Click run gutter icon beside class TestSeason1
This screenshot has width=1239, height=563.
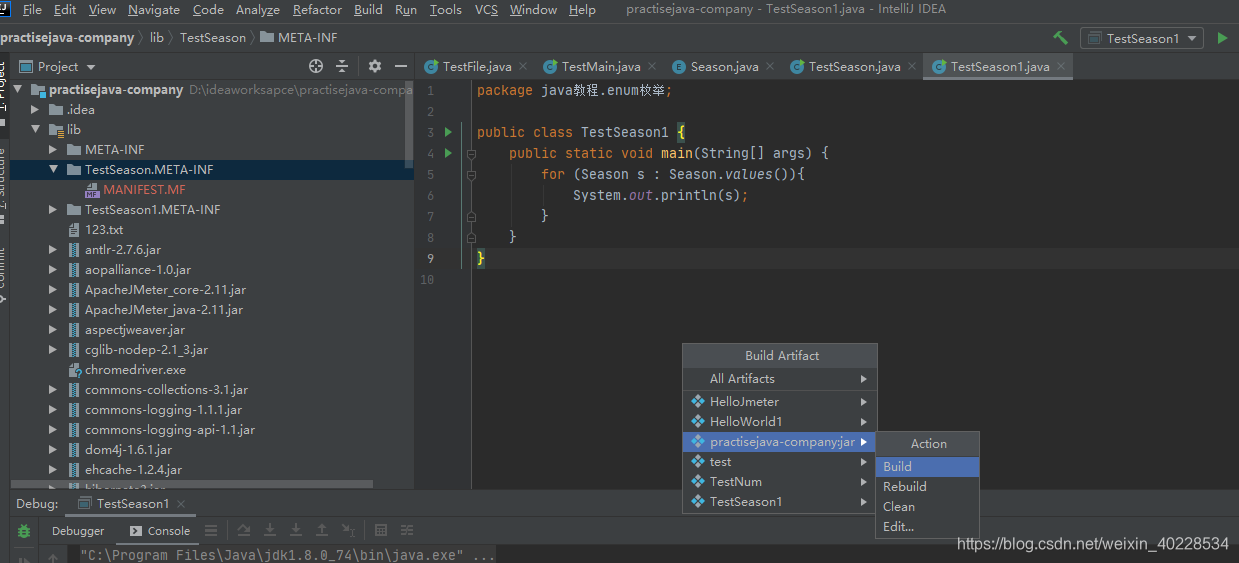pos(448,132)
